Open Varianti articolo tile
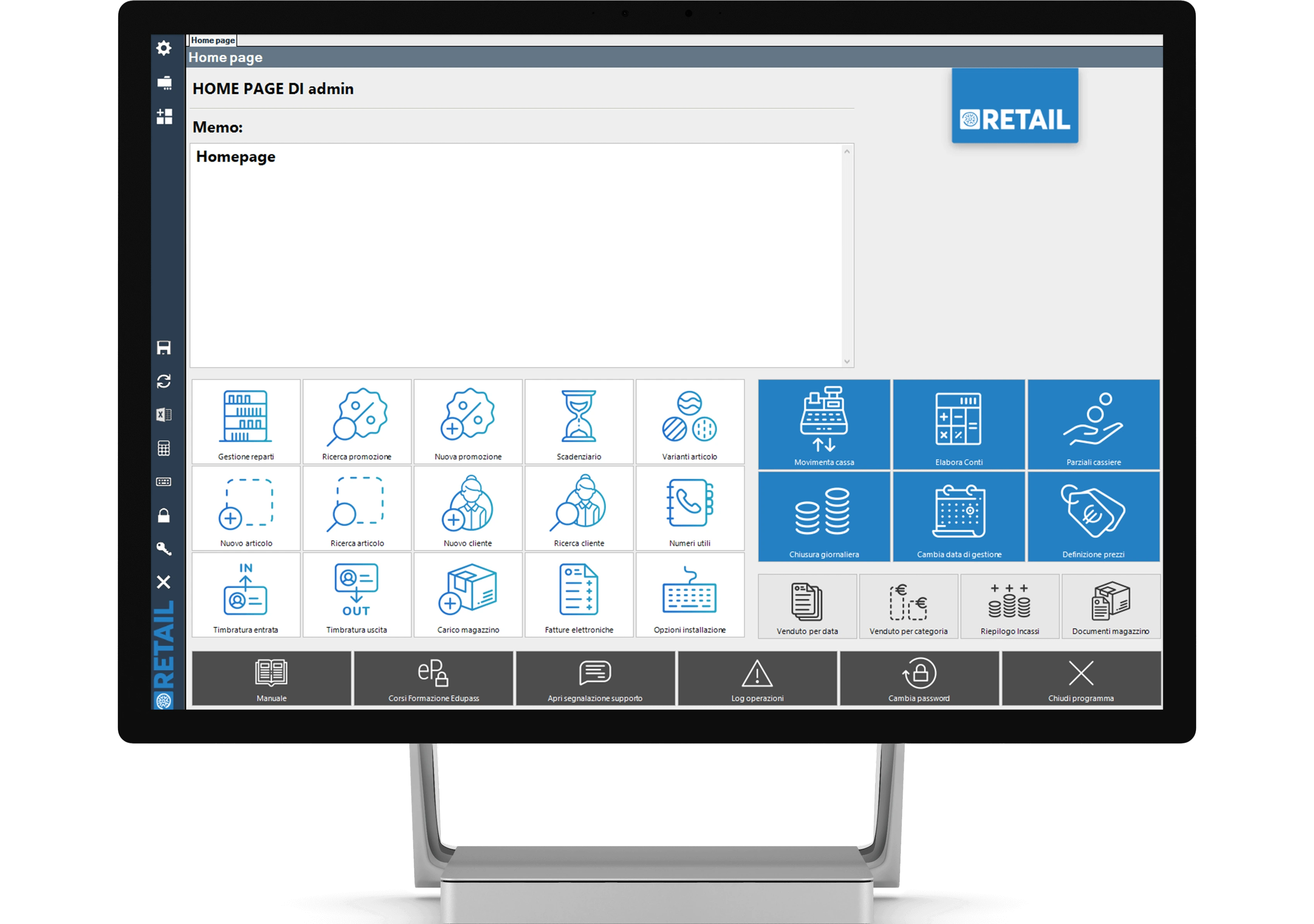Screen dimensions: 1314x924 pyautogui.click(x=690, y=422)
